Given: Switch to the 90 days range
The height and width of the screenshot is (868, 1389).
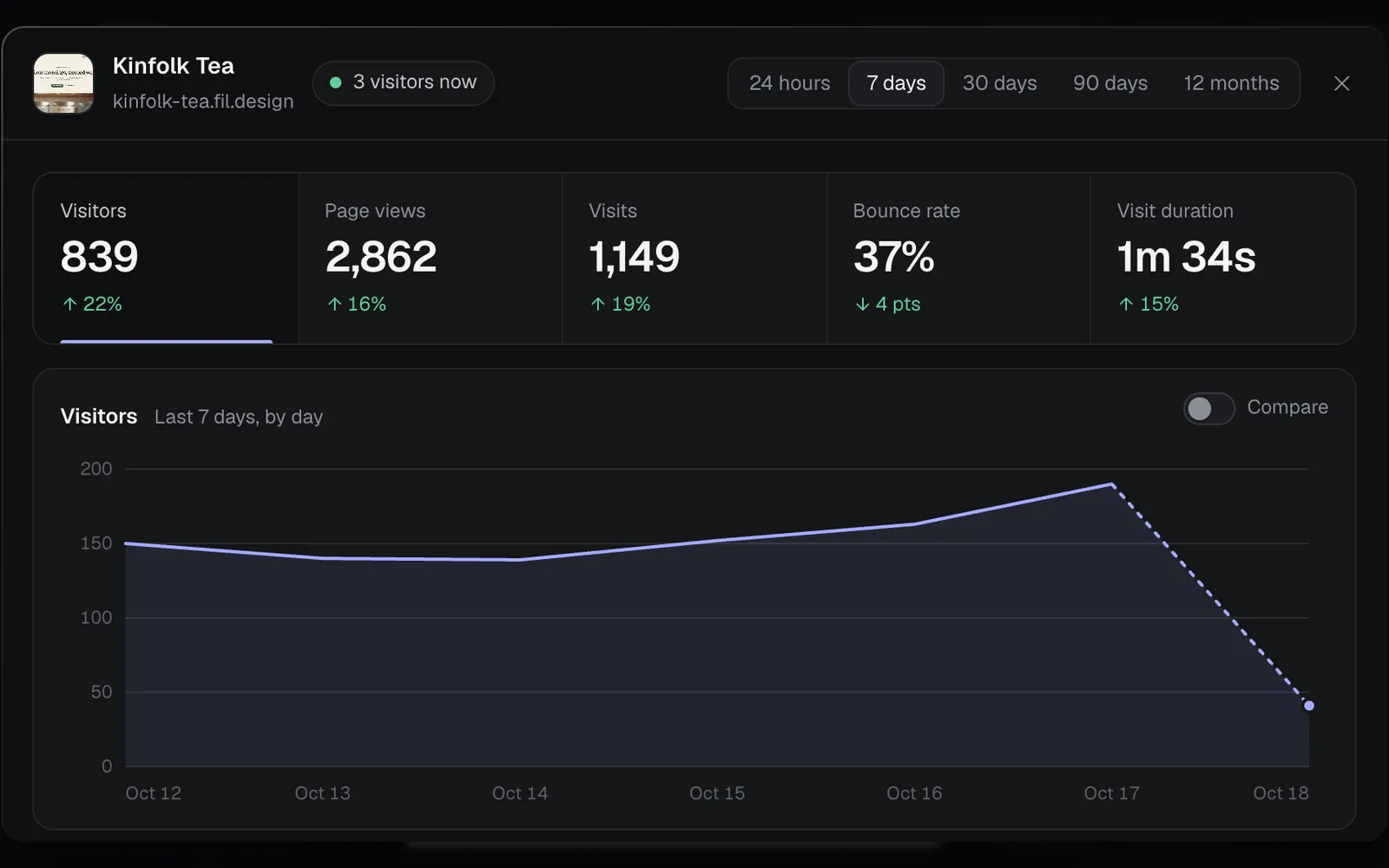Looking at the screenshot, I should pos(1109,83).
